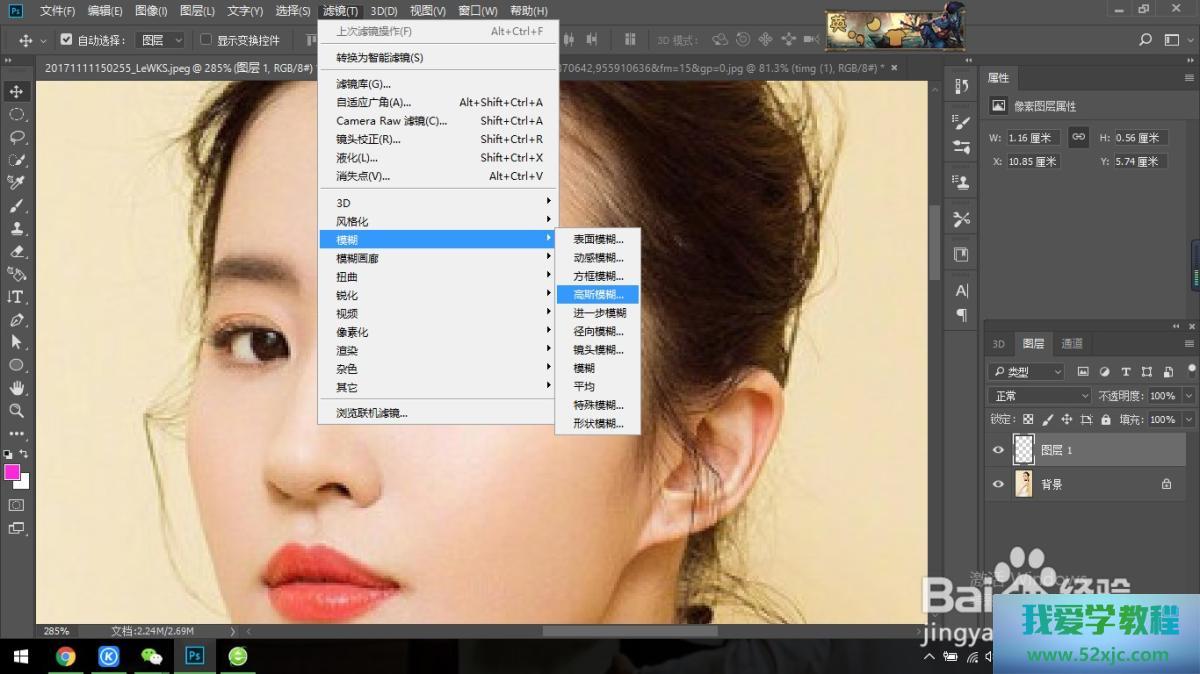Select the Hand tool
This screenshot has height=674, width=1200.
[x=16, y=388]
